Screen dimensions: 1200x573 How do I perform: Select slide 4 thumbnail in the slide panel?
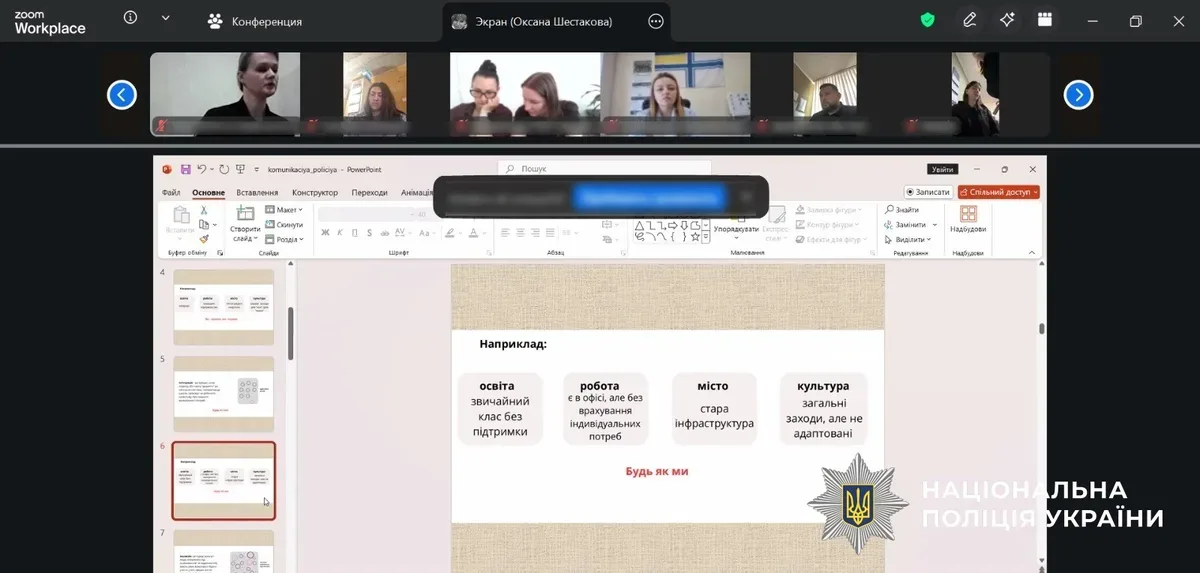point(224,307)
